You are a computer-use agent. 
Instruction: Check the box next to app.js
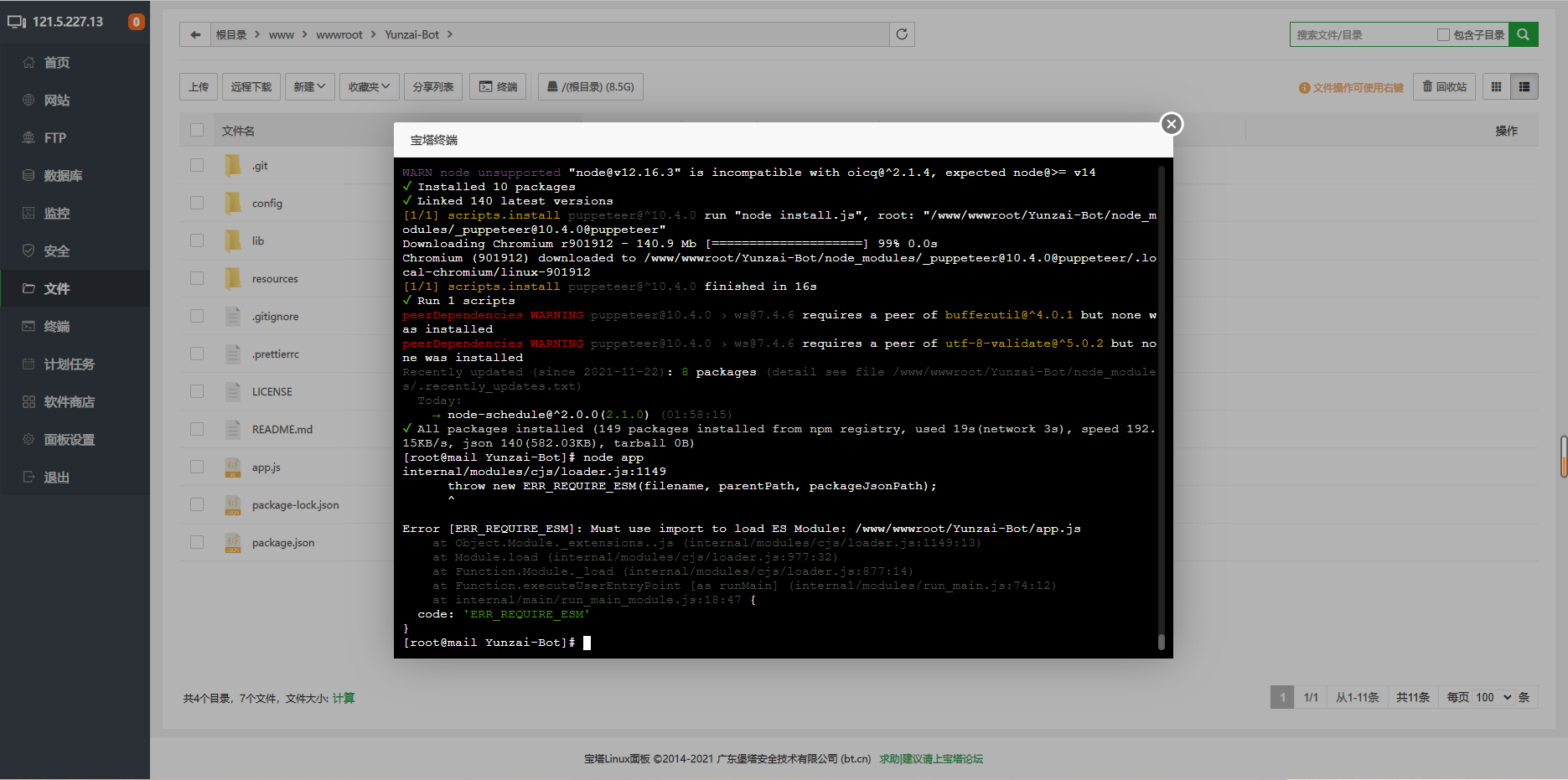click(x=196, y=467)
